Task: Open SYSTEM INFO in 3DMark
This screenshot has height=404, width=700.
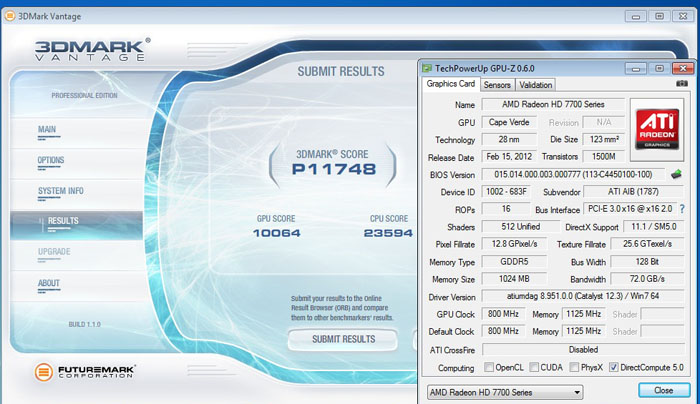Action: coord(61,191)
